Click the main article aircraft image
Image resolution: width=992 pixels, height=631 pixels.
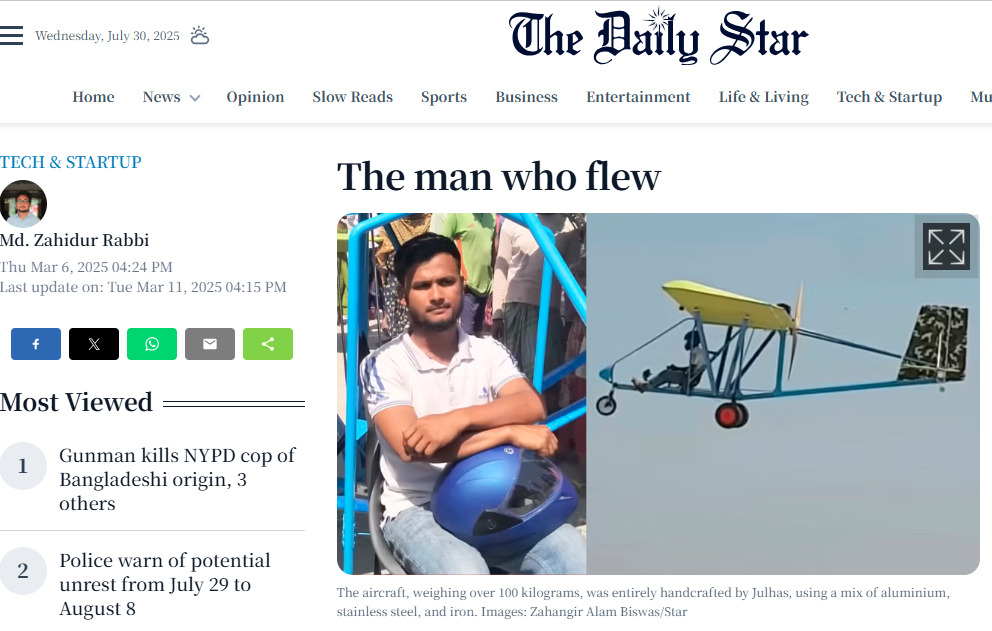(x=658, y=394)
